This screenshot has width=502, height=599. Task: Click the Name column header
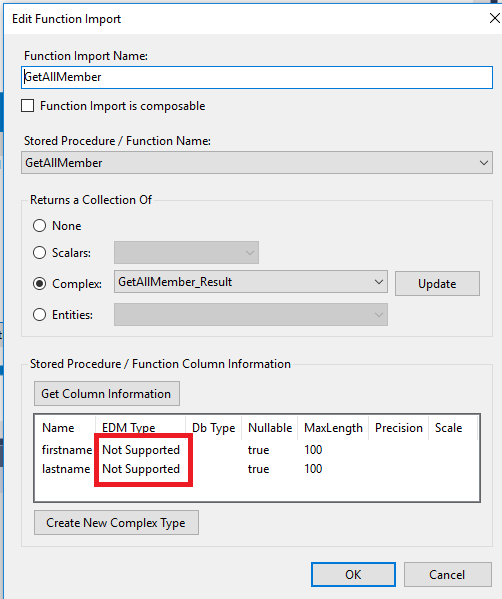point(58,428)
